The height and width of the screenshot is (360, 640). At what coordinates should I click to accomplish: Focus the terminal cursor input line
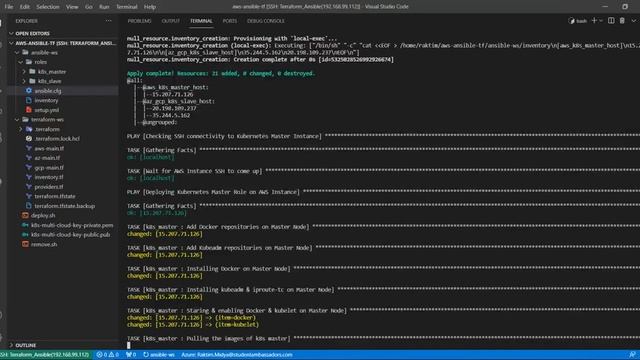pos(129,345)
